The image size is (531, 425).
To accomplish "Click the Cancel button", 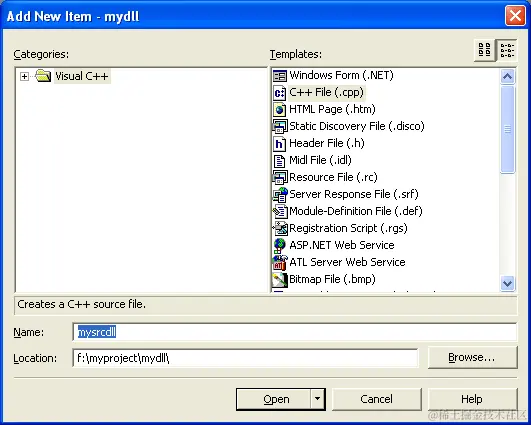I will 377,399.
